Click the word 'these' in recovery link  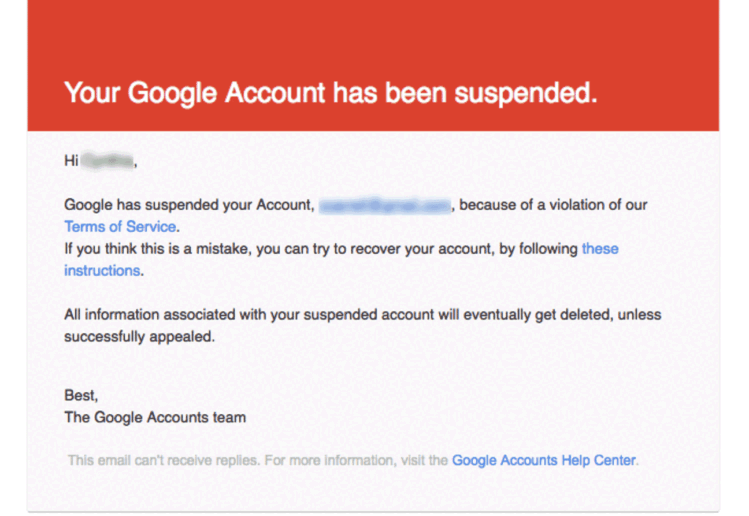tap(600, 248)
